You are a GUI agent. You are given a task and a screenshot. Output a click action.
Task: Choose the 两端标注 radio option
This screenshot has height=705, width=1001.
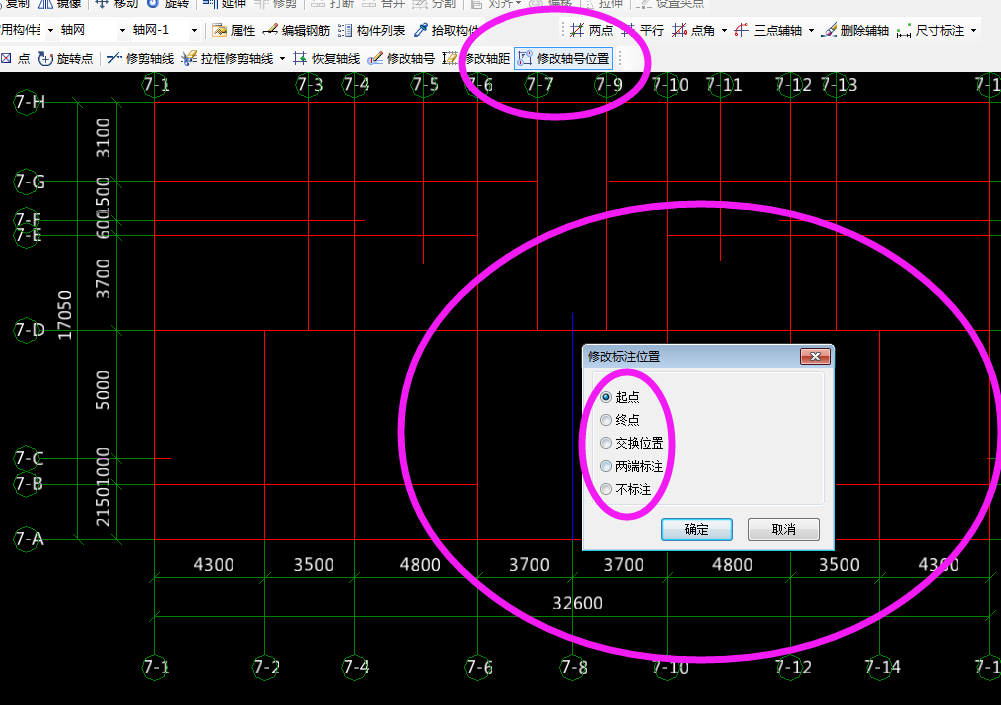point(631,466)
